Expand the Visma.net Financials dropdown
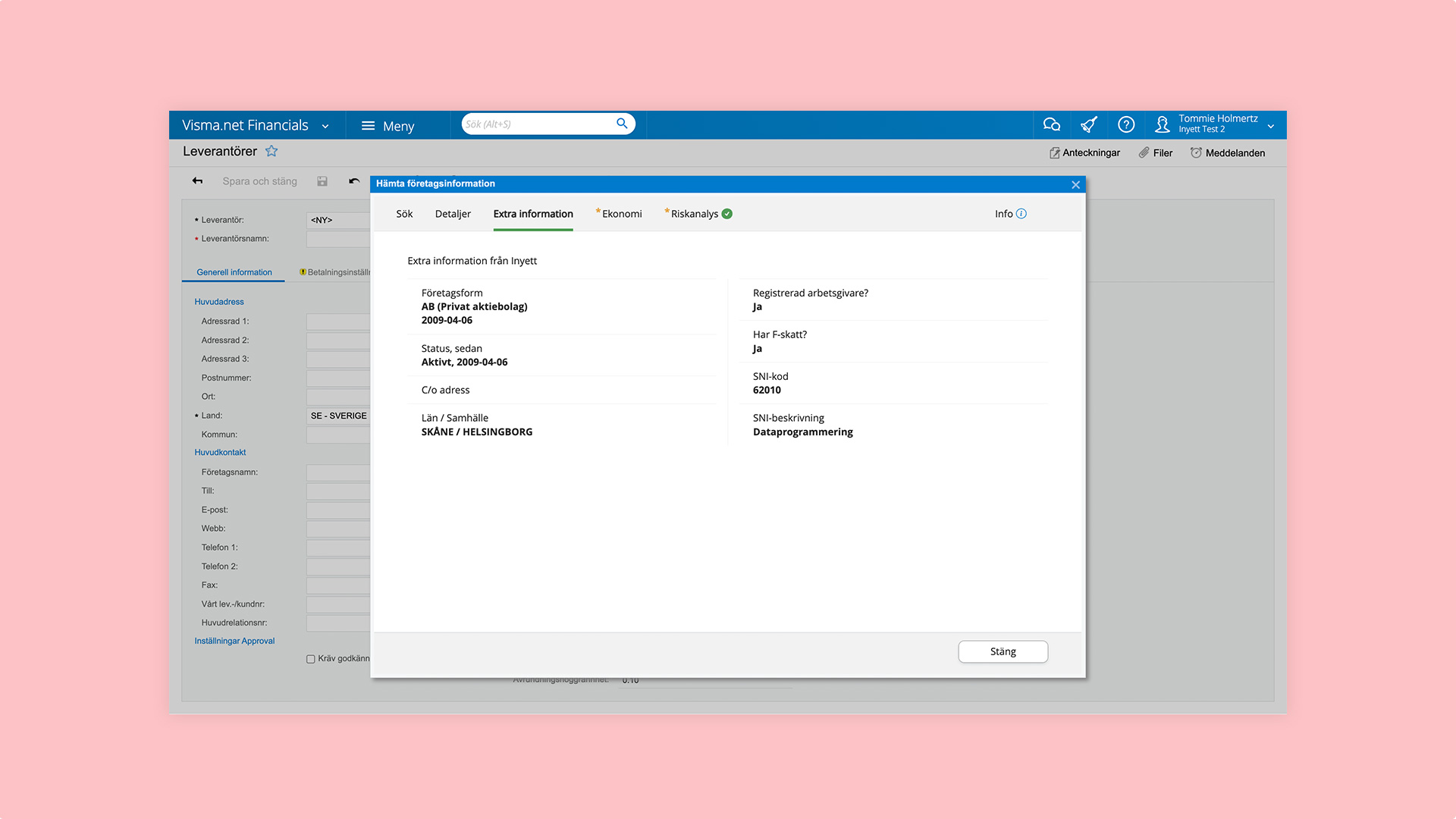 pyautogui.click(x=325, y=127)
